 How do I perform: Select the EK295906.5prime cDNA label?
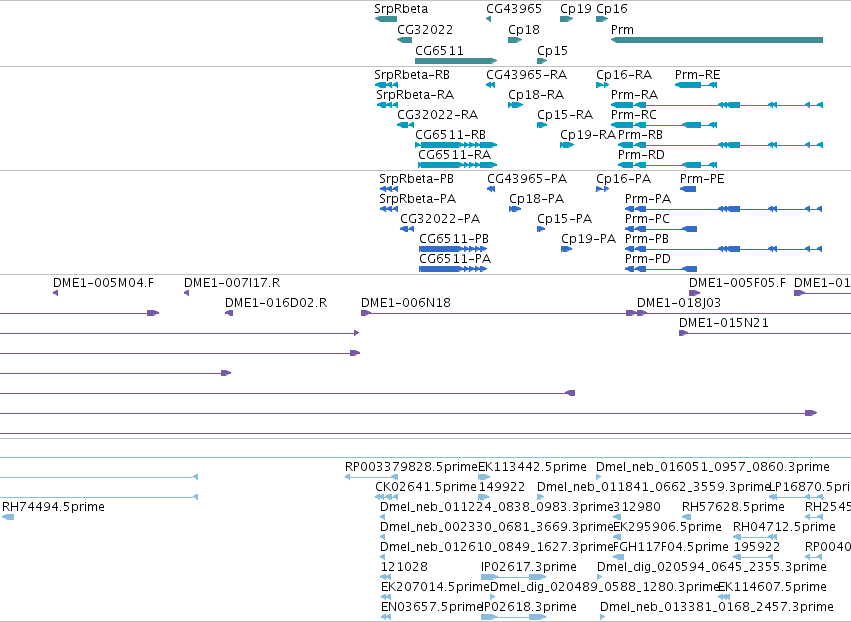tap(668, 528)
